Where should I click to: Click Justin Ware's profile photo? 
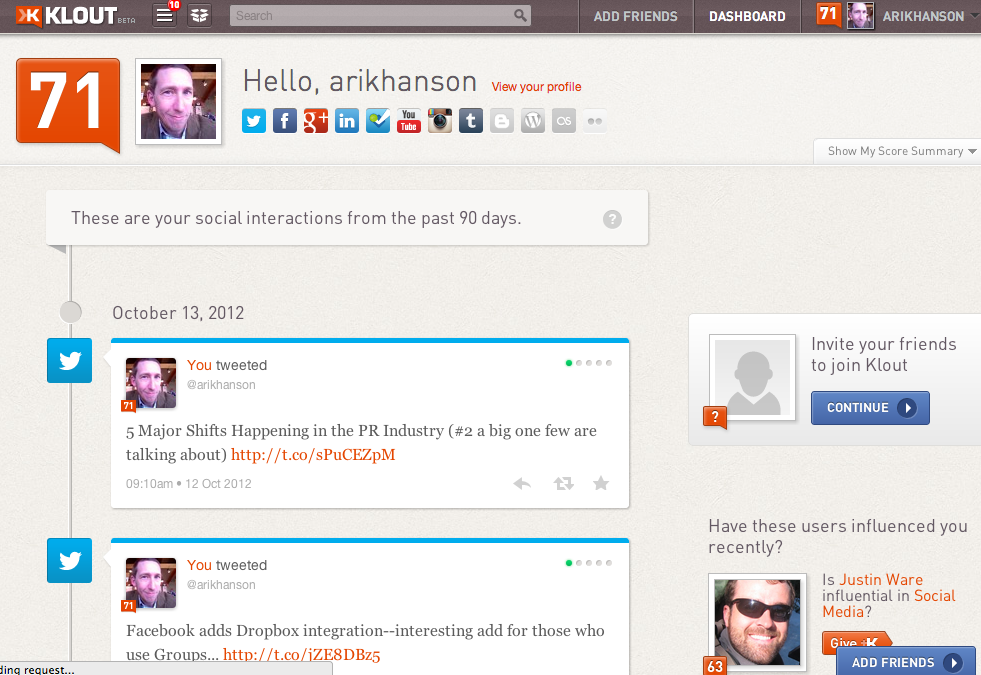[757, 622]
